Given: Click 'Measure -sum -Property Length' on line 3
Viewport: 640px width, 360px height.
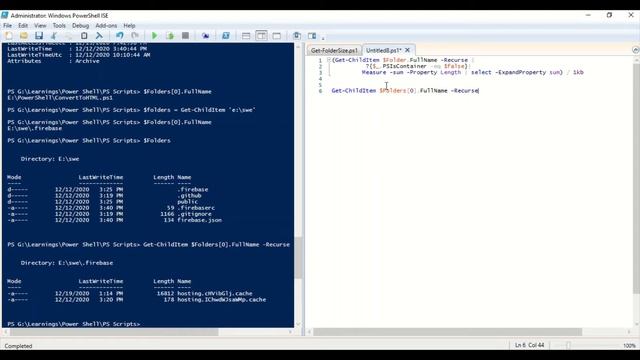Looking at the screenshot, I should click(411, 72).
